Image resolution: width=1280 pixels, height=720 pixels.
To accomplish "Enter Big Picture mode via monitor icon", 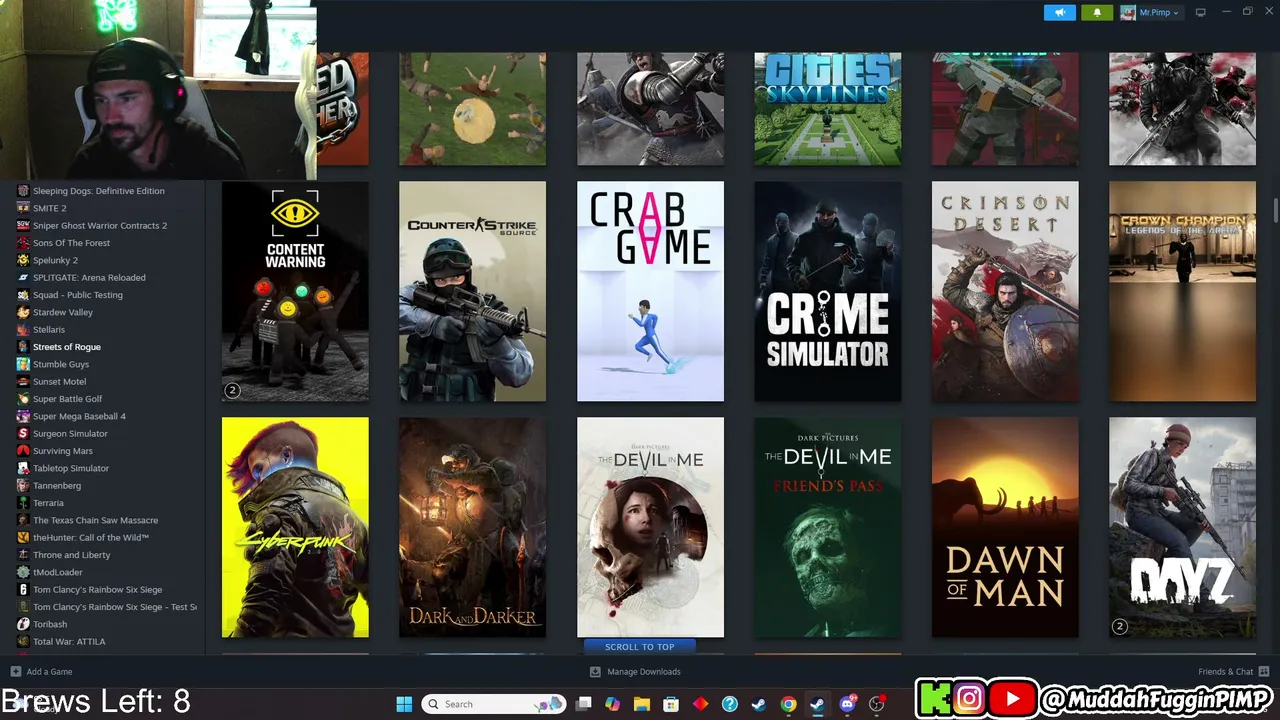I will pyautogui.click(x=1201, y=12).
